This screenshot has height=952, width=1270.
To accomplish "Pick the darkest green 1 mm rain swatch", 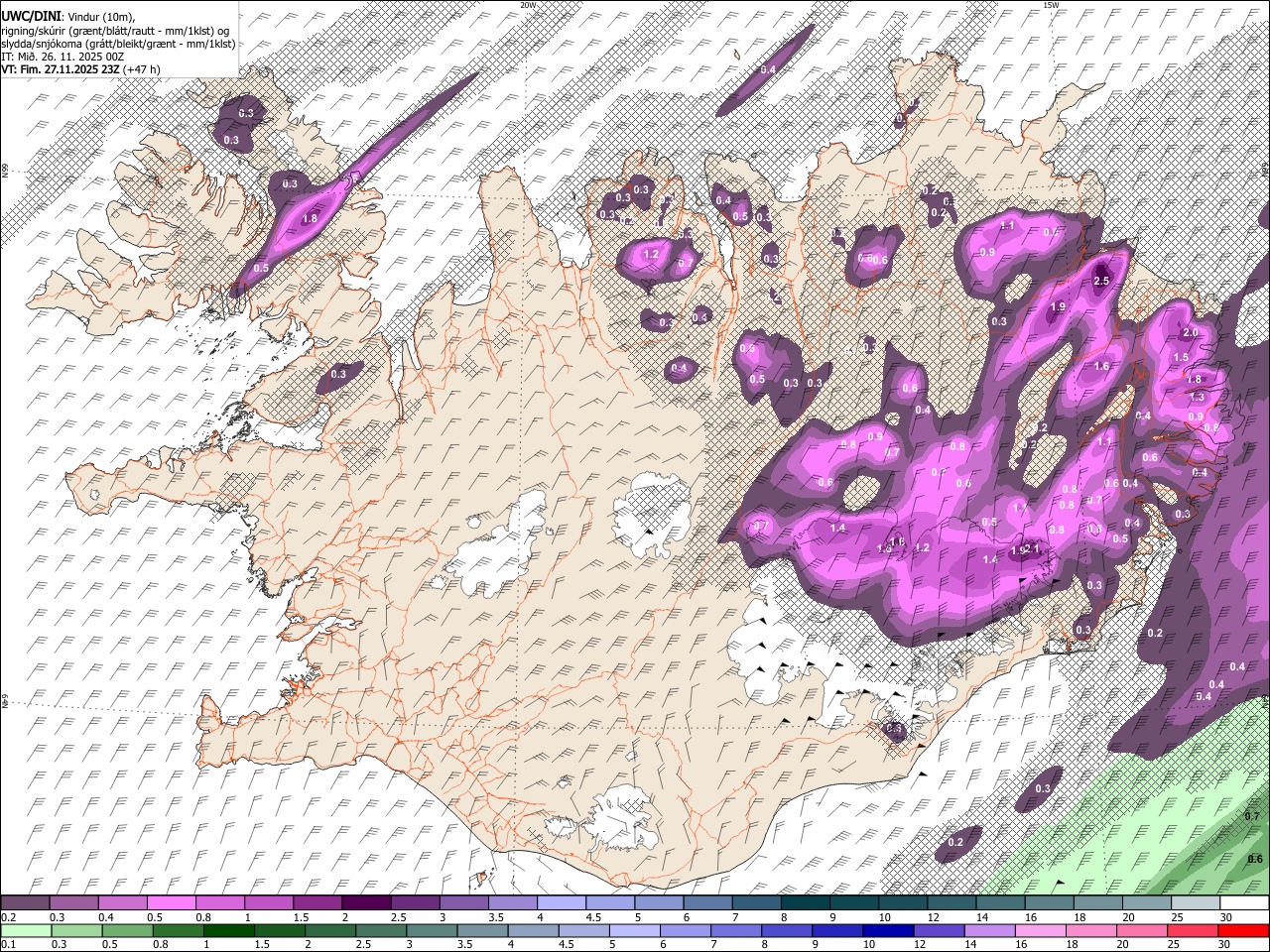I will 228,930.
